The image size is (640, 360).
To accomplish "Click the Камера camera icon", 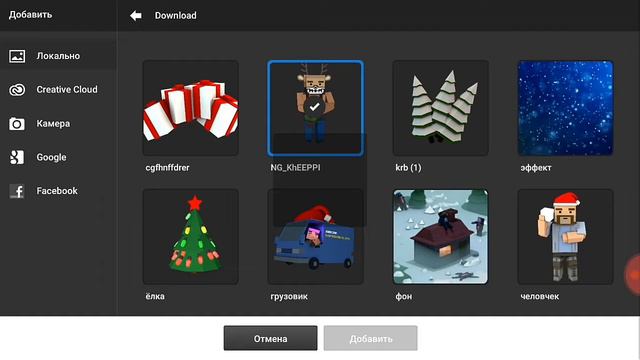I will coord(17,123).
